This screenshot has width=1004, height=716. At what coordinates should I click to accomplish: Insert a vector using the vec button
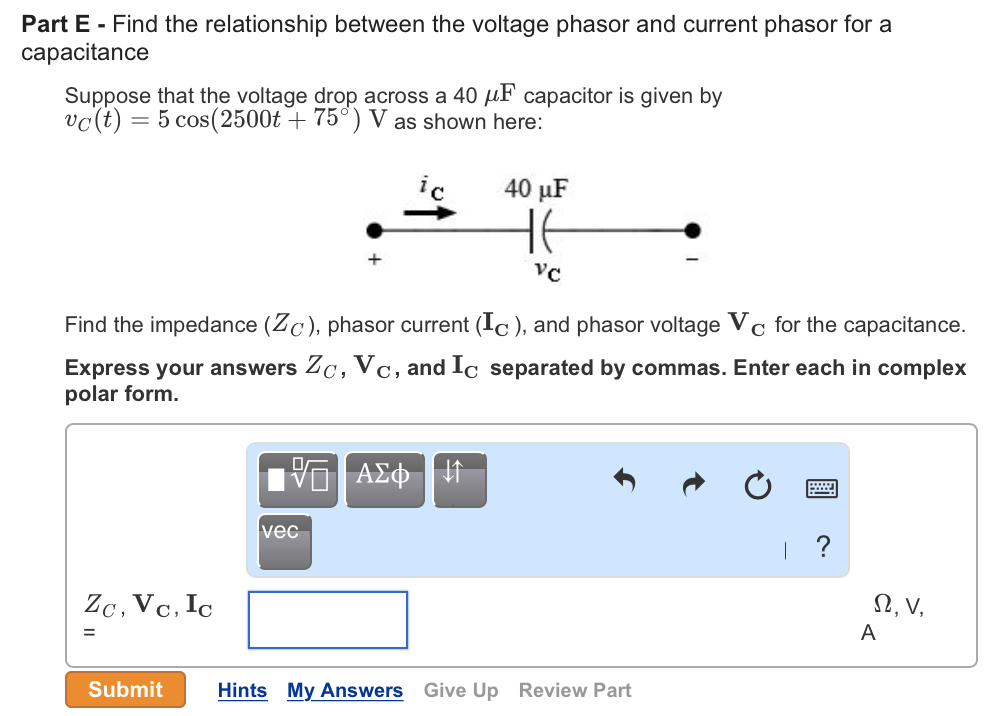tap(284, 542)
